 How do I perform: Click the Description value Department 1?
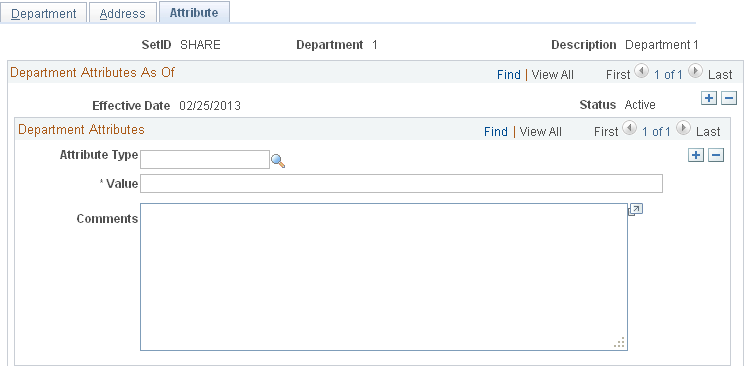(x=661, y=45)
